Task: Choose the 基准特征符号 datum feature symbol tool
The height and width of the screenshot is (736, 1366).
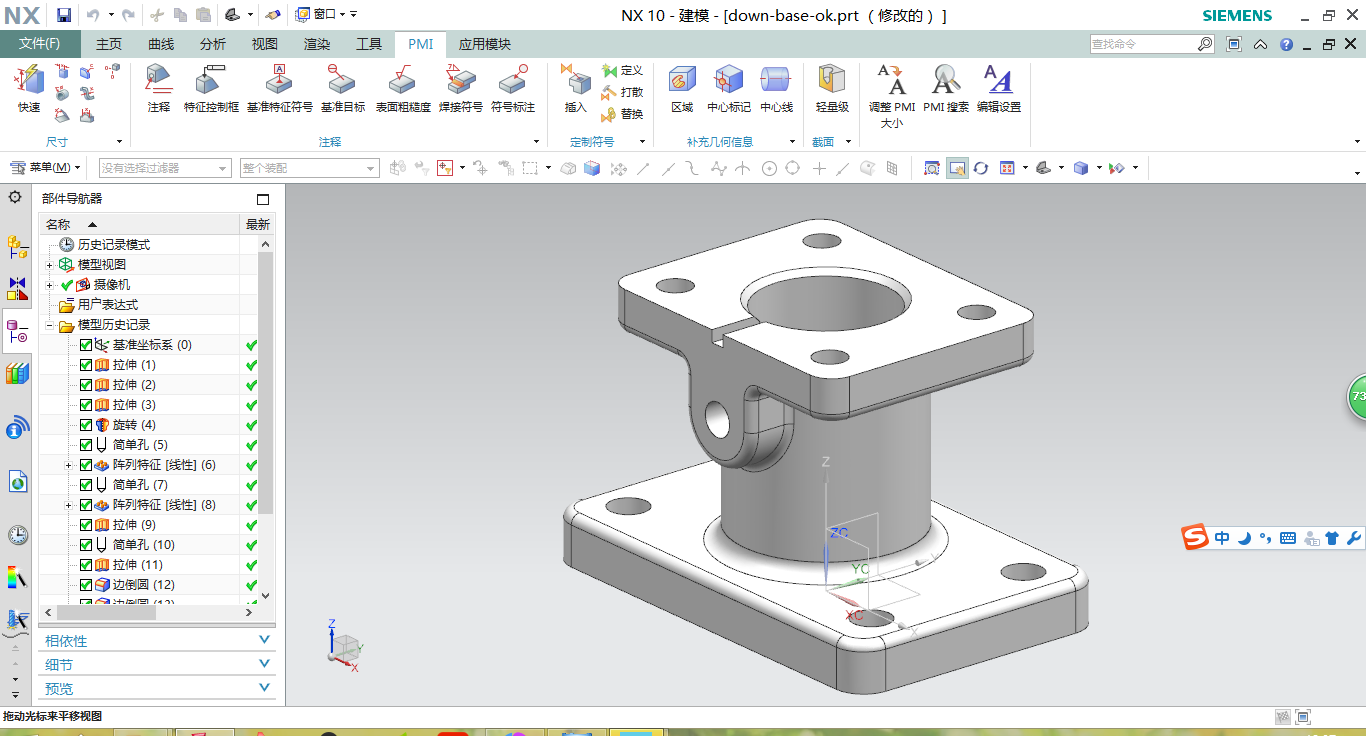Action: [280, 89]
